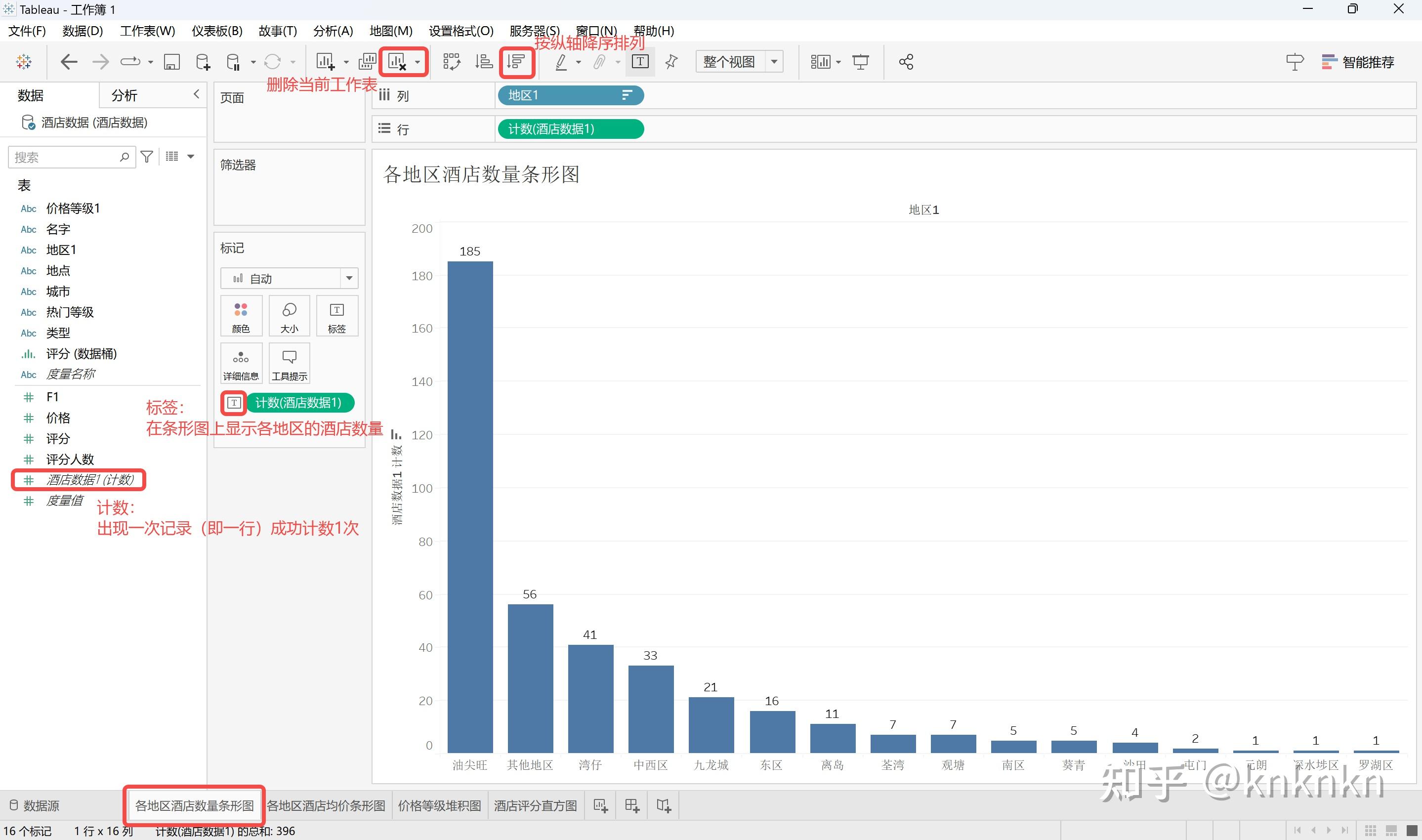This screenshot has height=840, width=1422.
Task: Collapse the data pane with the chevron
Action: (x=196, y=94)
